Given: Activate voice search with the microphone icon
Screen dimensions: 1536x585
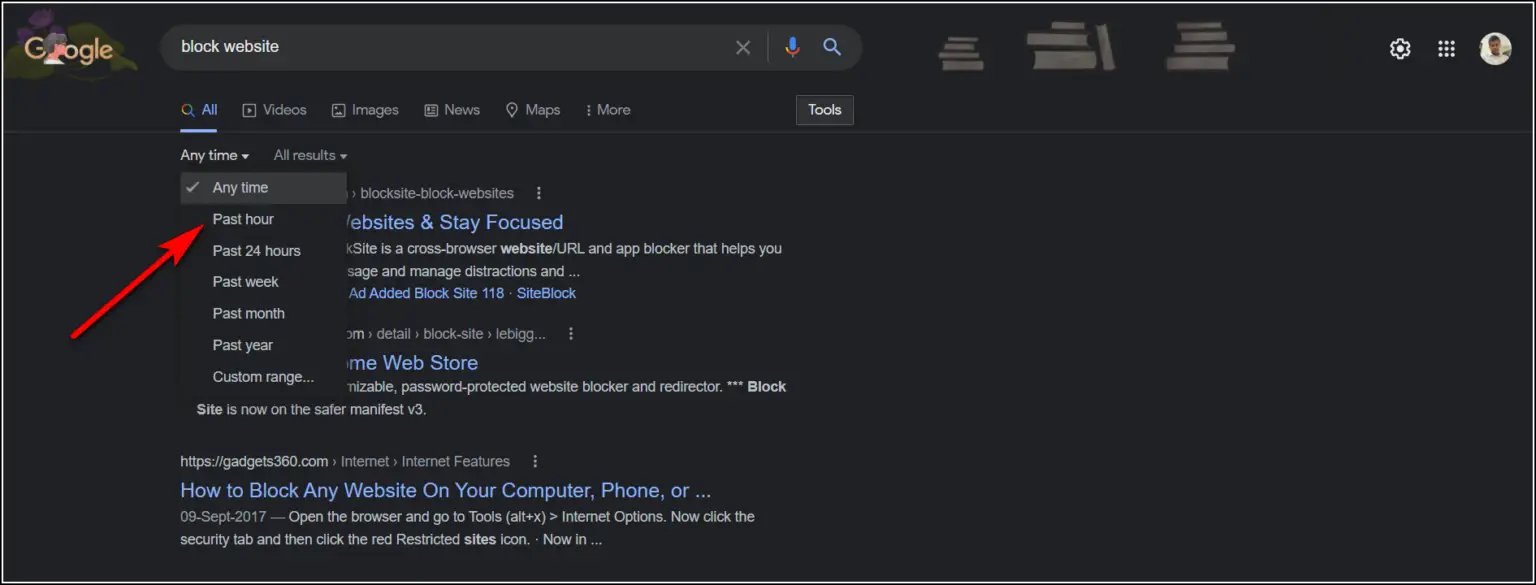Looking at the screenshot, I should click(x=792, y=46).
